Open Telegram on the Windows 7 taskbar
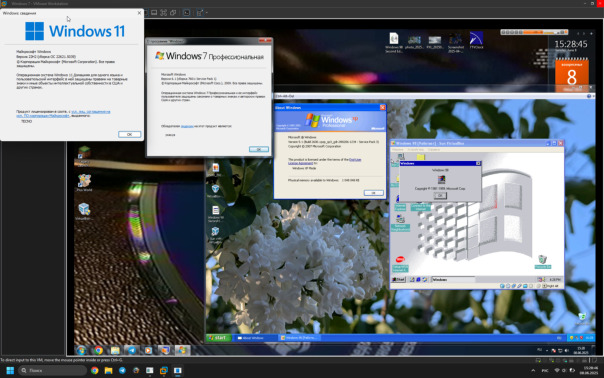 [132, 350]
